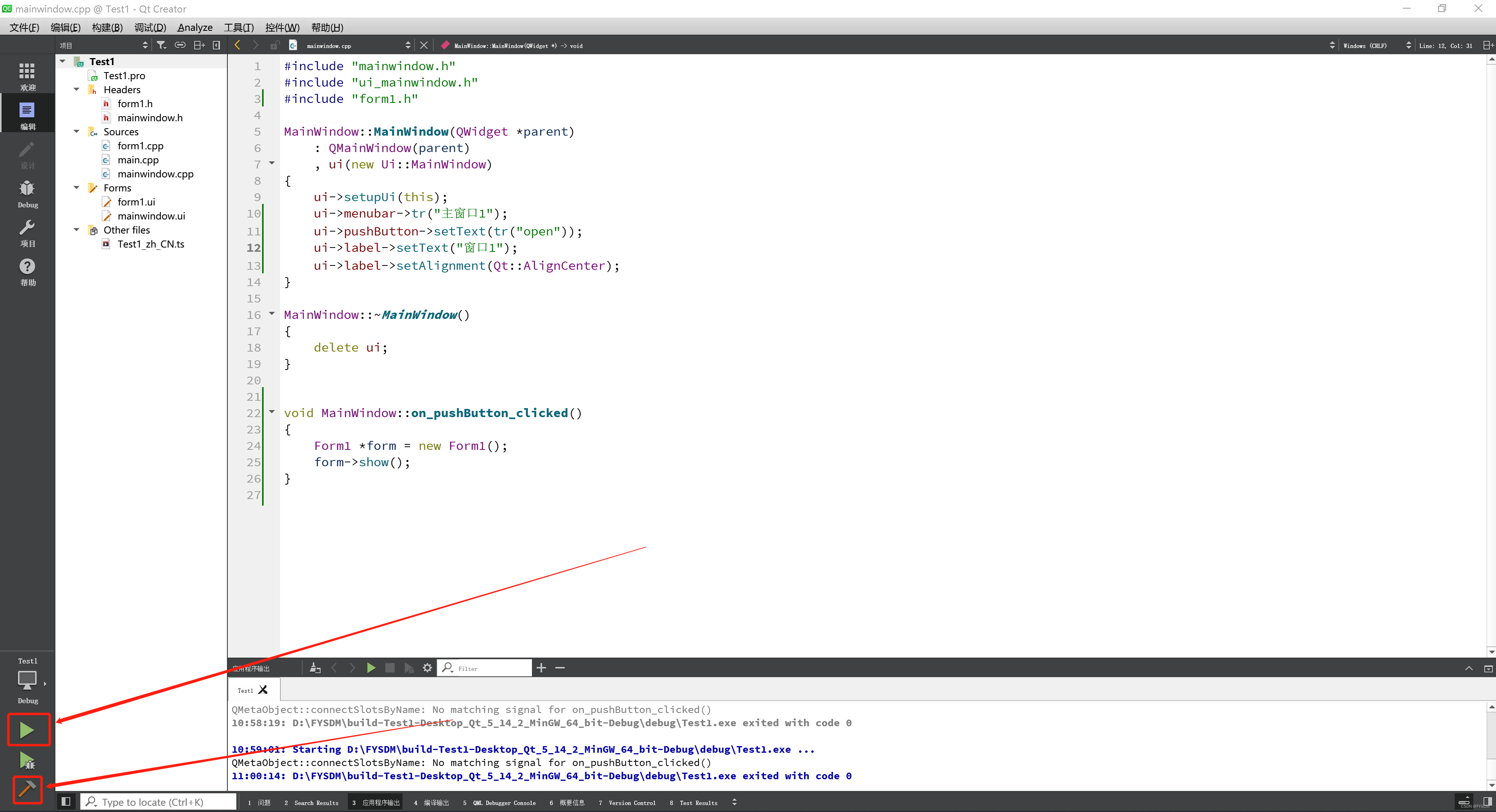Screen dimensions: 1496x812
Task: Toggle synchronize-with-editor link icon
Action: pos(180,45)
